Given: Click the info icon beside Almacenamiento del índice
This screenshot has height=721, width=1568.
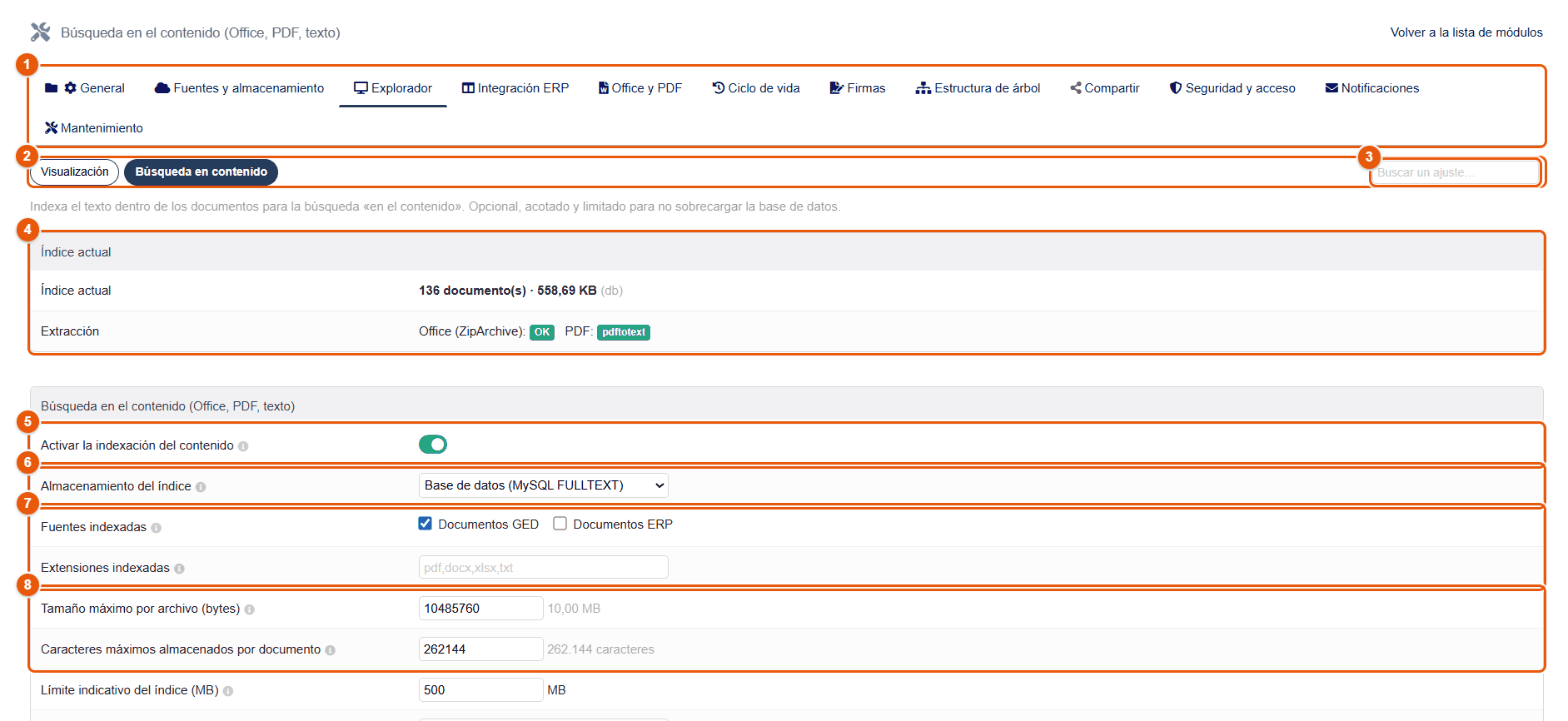Looking at the screenshot, I should coord(201,487).
